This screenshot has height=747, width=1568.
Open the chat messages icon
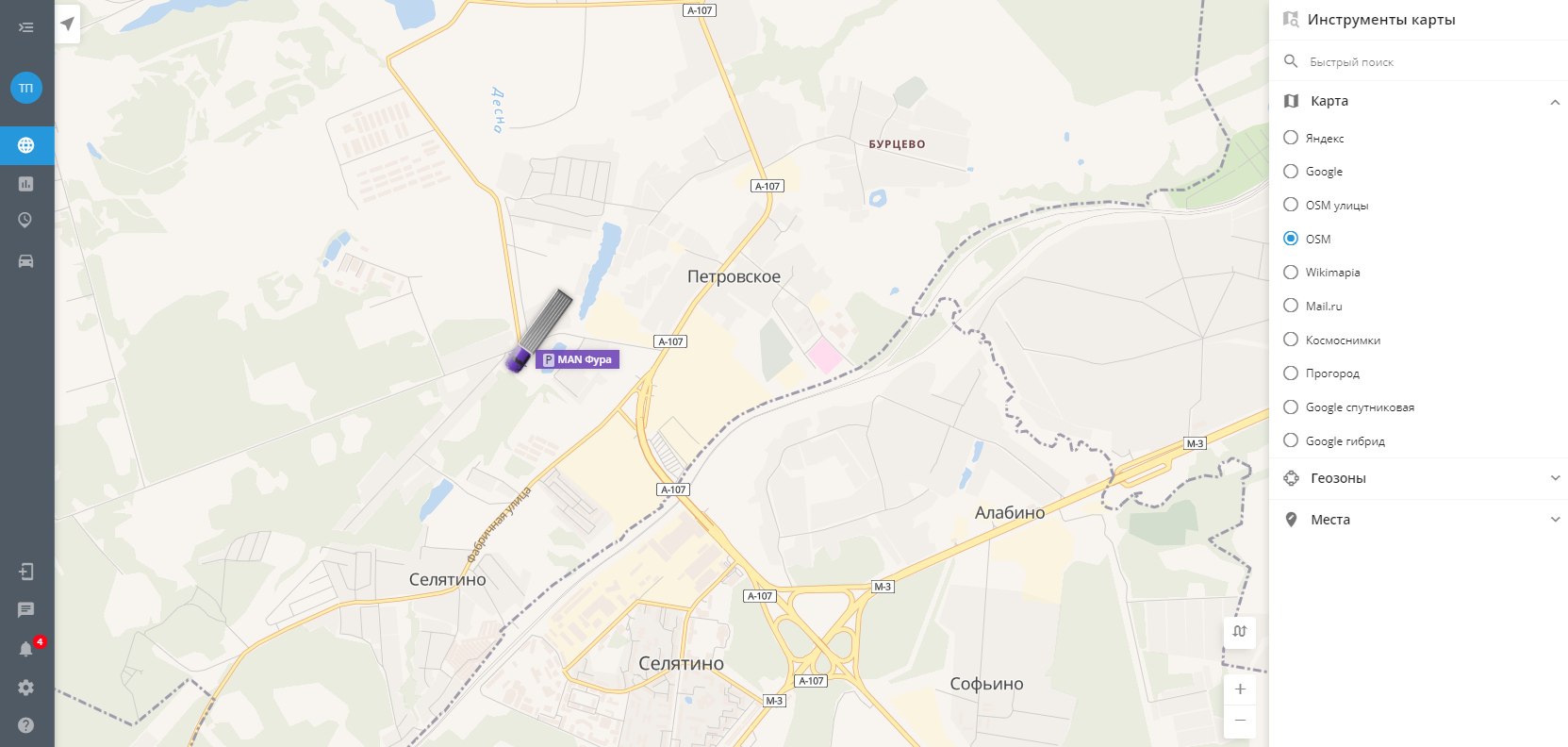[26, 610]
